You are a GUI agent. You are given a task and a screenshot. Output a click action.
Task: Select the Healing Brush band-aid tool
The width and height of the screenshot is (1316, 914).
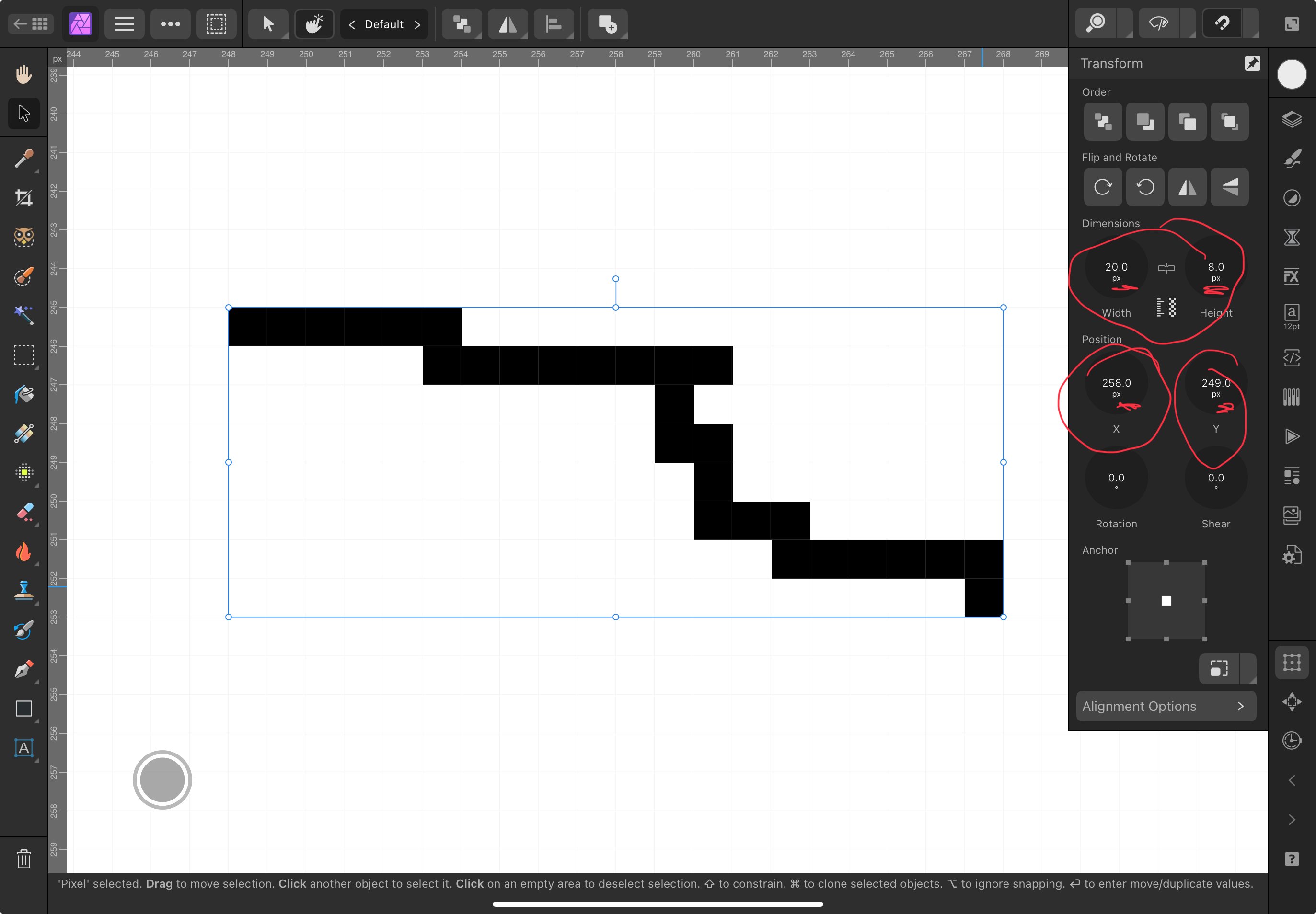pyautogui.click(x=23, y=434)
